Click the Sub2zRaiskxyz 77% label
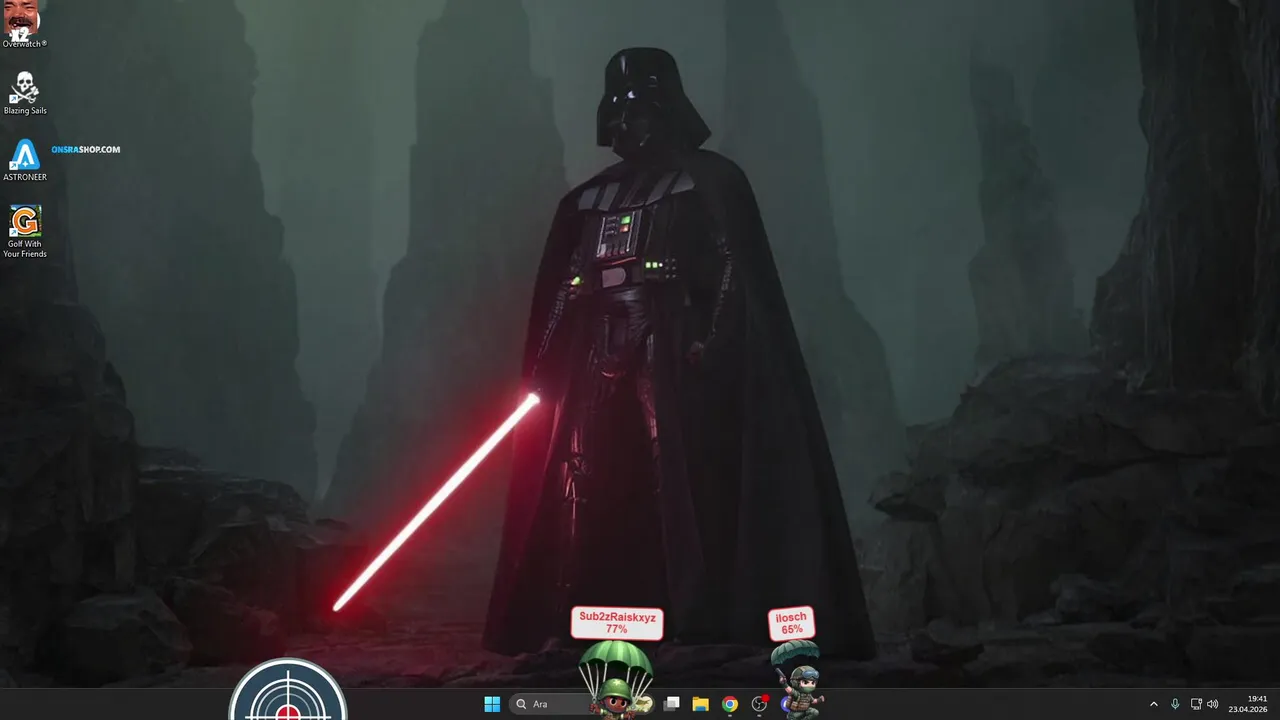This screenshot has width=1280, height=720. [x=617, y=623]
